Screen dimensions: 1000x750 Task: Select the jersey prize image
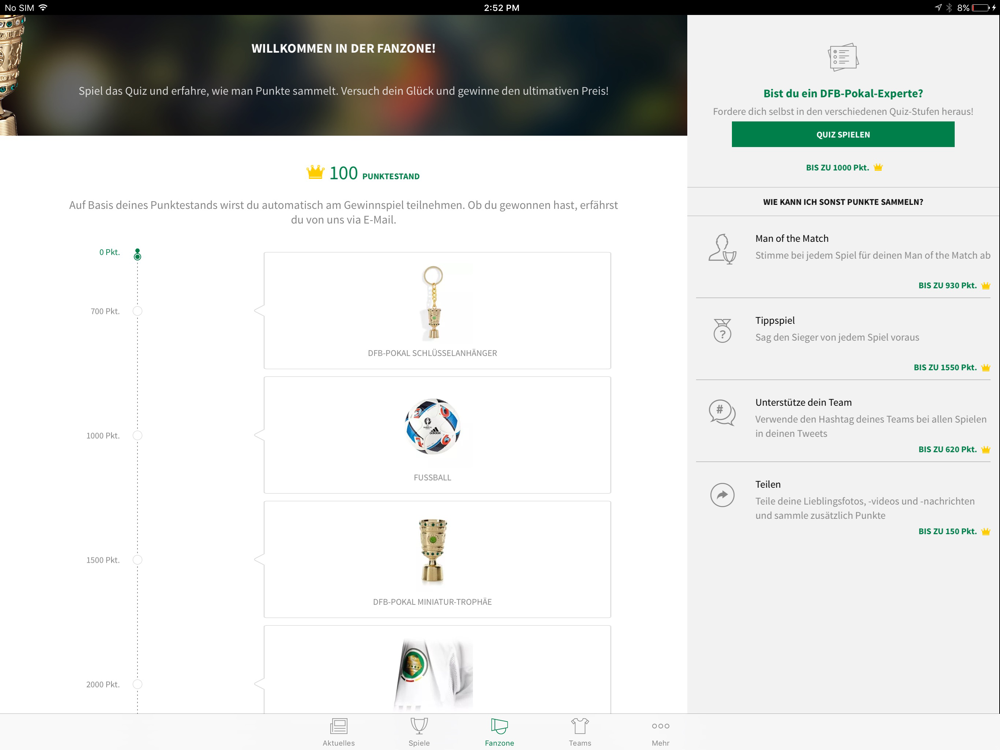434,676
